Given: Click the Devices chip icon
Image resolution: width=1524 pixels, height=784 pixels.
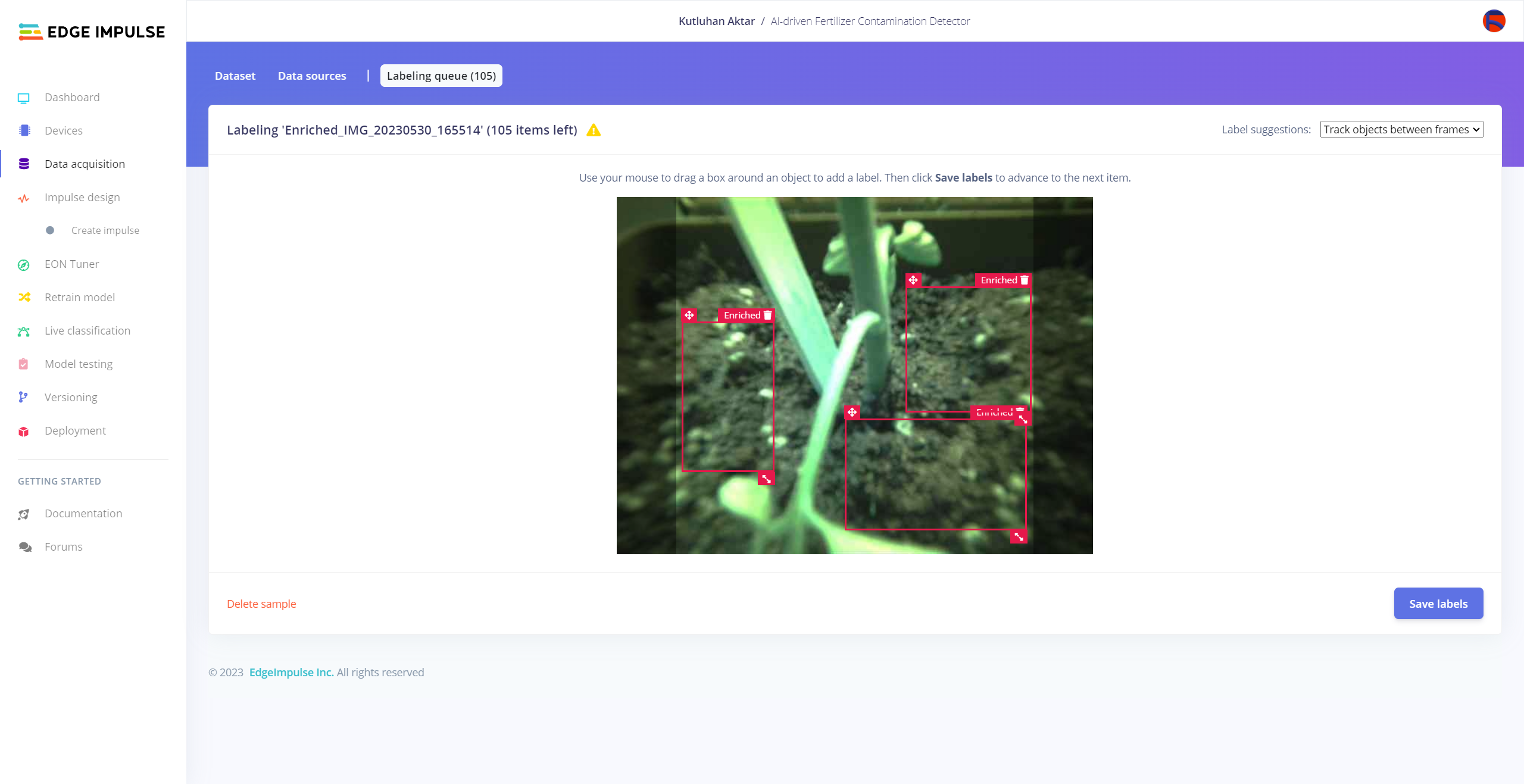Looking at the screenshot, I should 24,130.
